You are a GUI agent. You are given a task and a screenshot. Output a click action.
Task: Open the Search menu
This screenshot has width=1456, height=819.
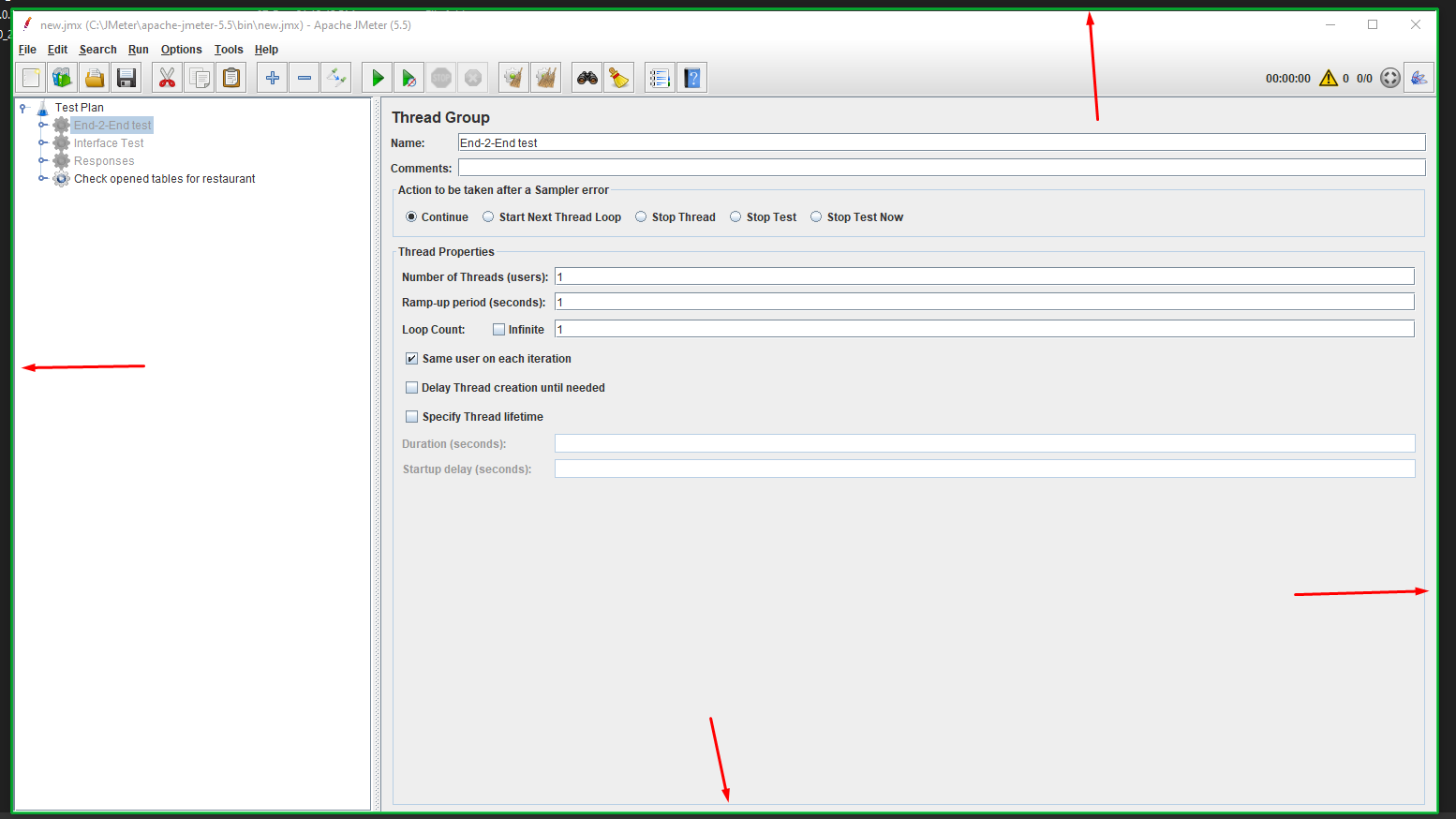(98, 50)
